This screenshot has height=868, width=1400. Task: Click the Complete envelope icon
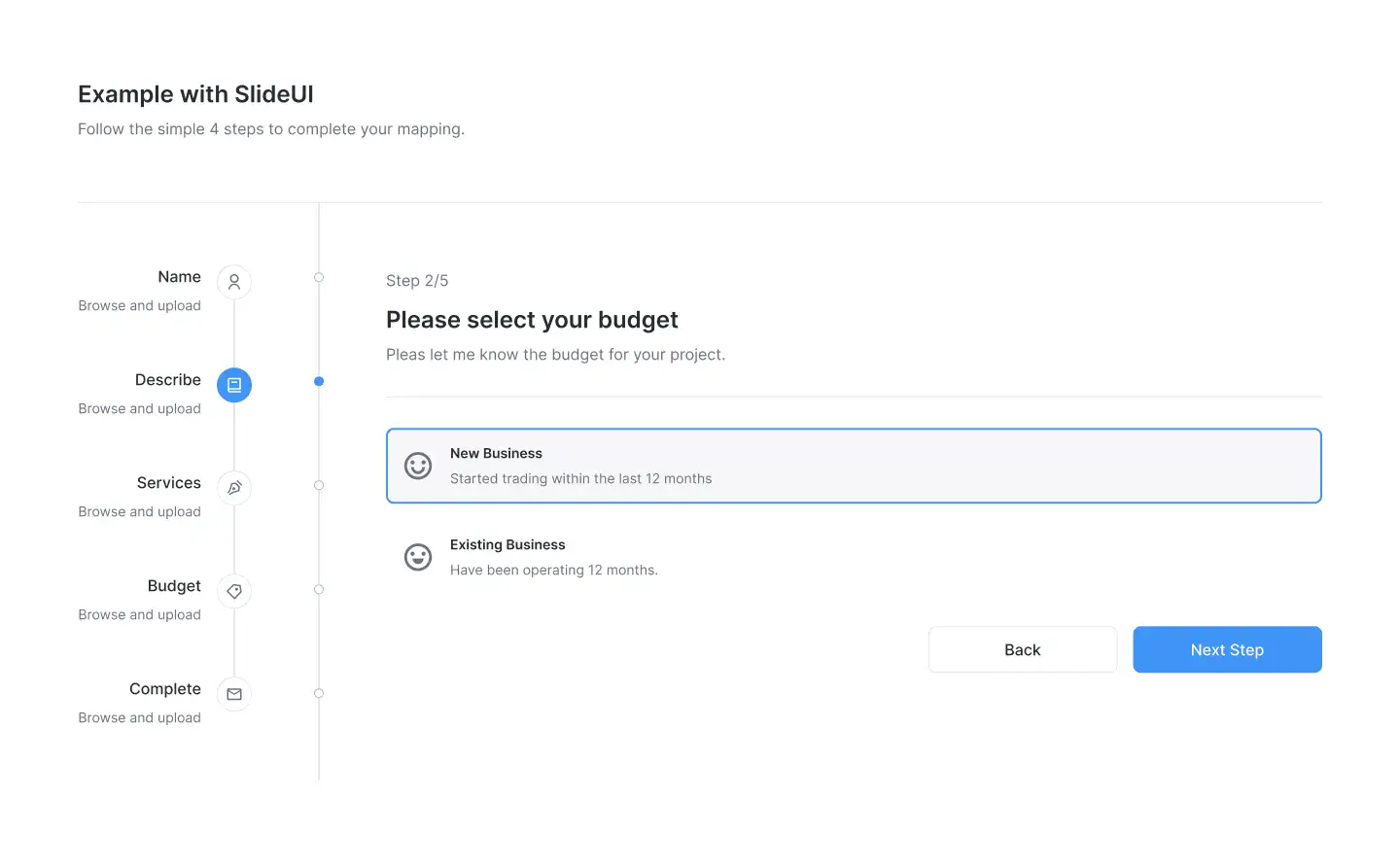234,694
